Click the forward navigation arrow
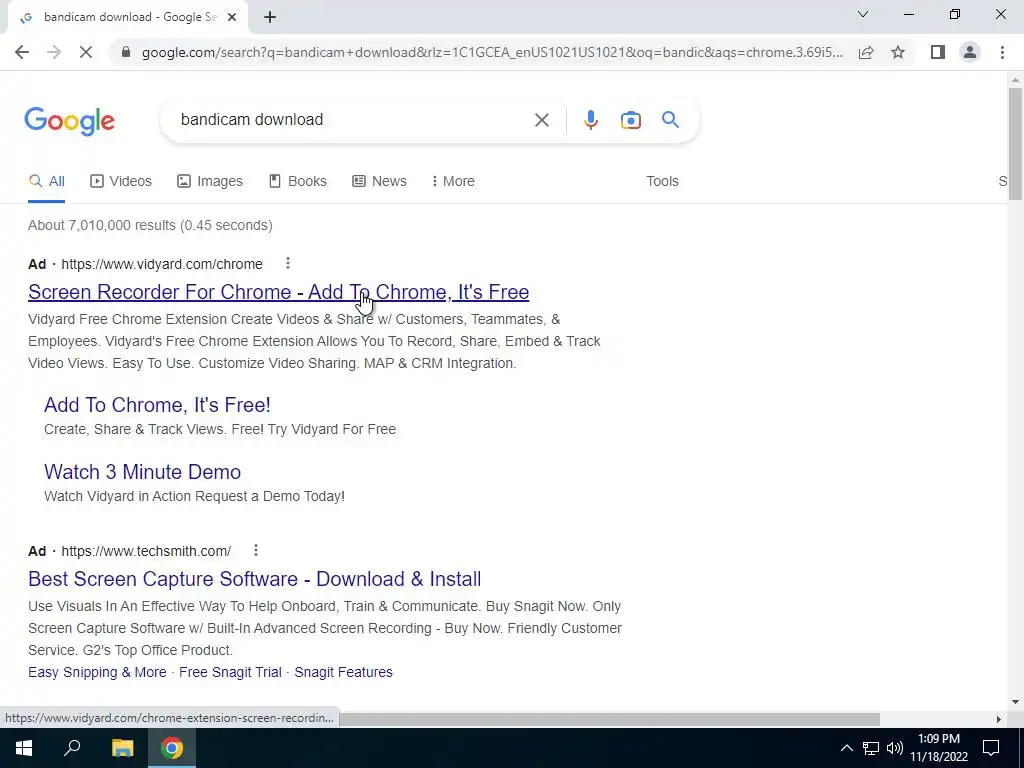This screenshot has width=1024, height=768. click(54, 52)
